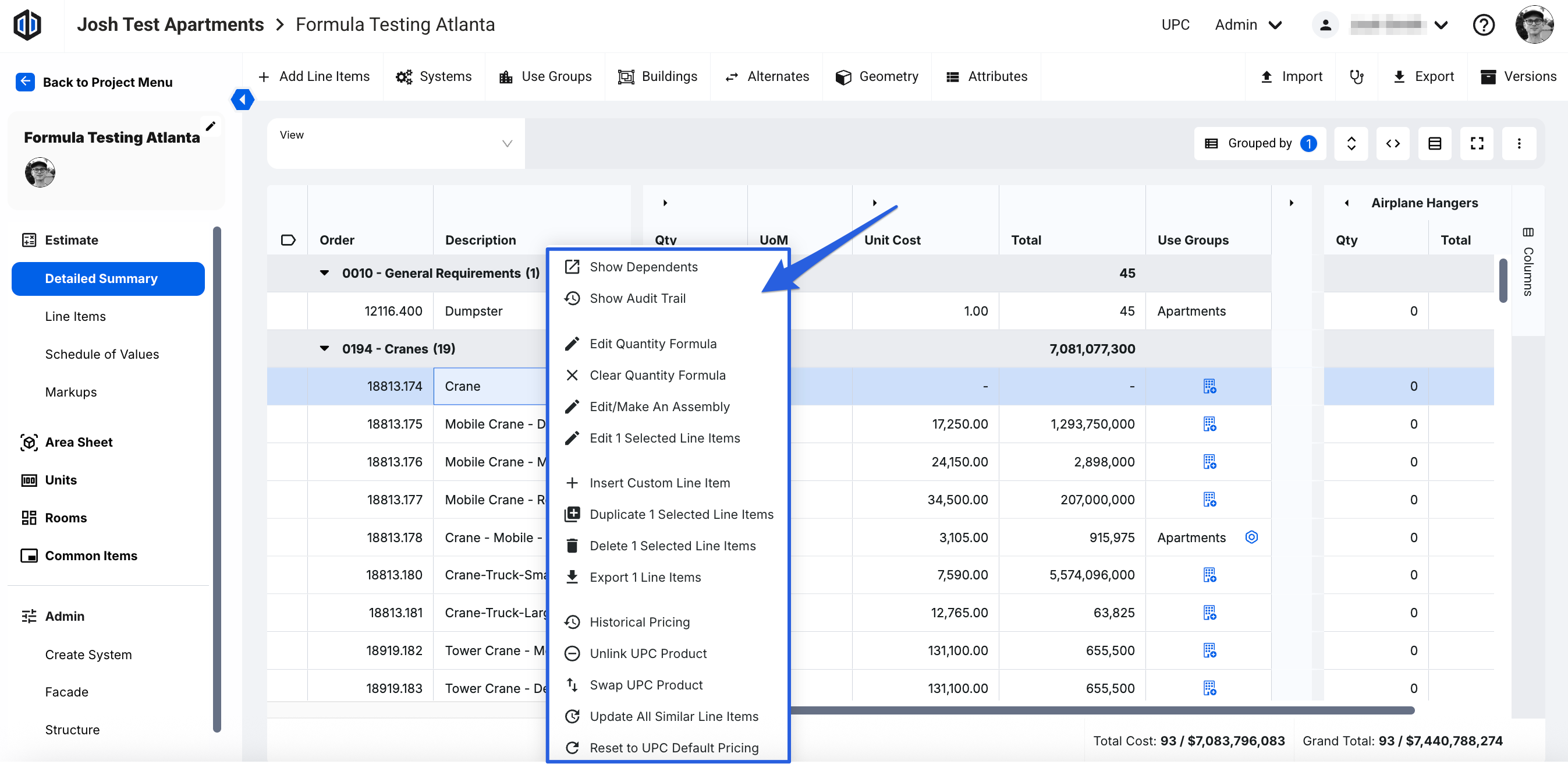The width and height of the screenshot is (1568, 764).
Task: Click the stethoscope diagnostics icon
Action: (x=1356, y=77)
